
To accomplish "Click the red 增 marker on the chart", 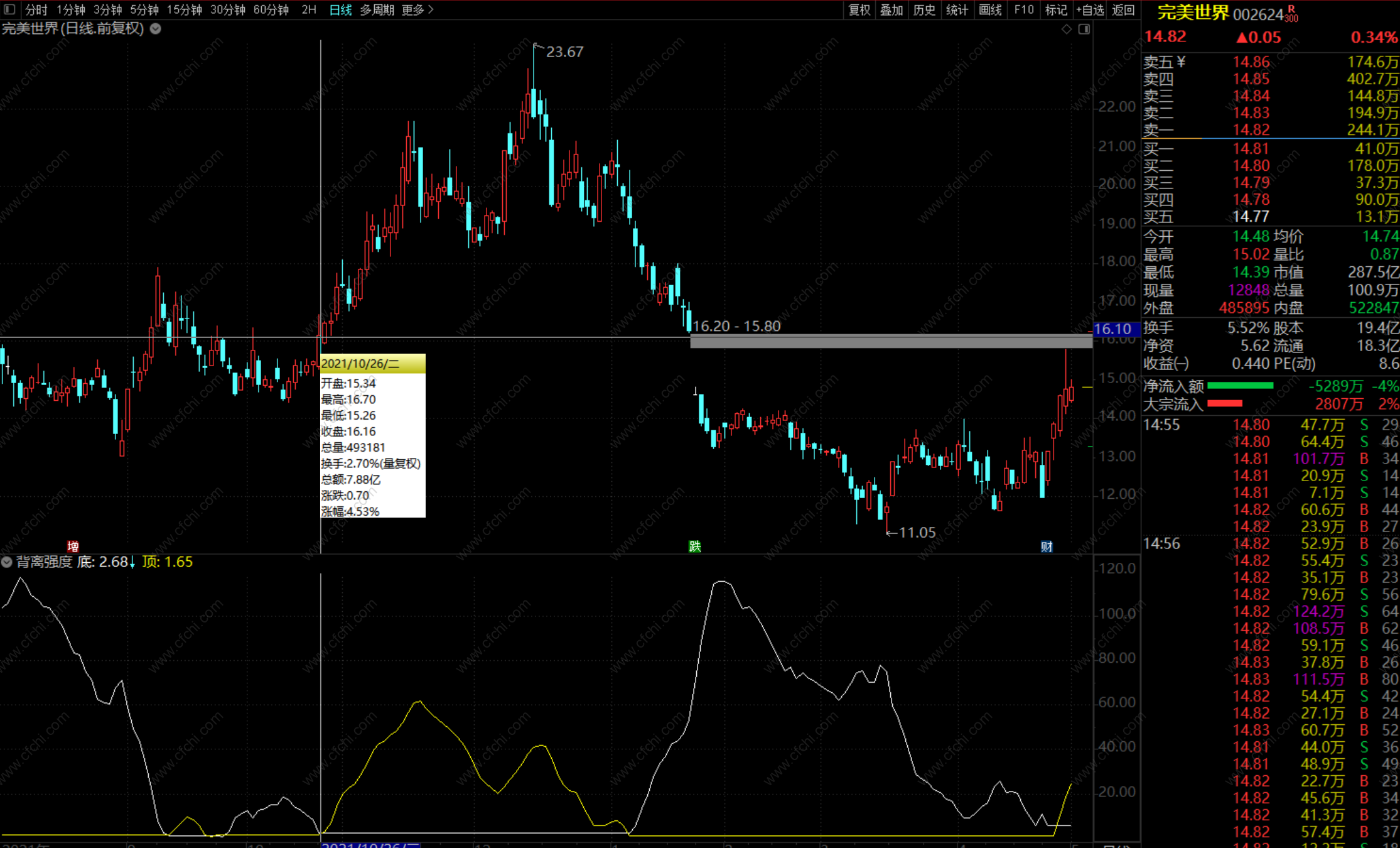I will coord(73,546).
